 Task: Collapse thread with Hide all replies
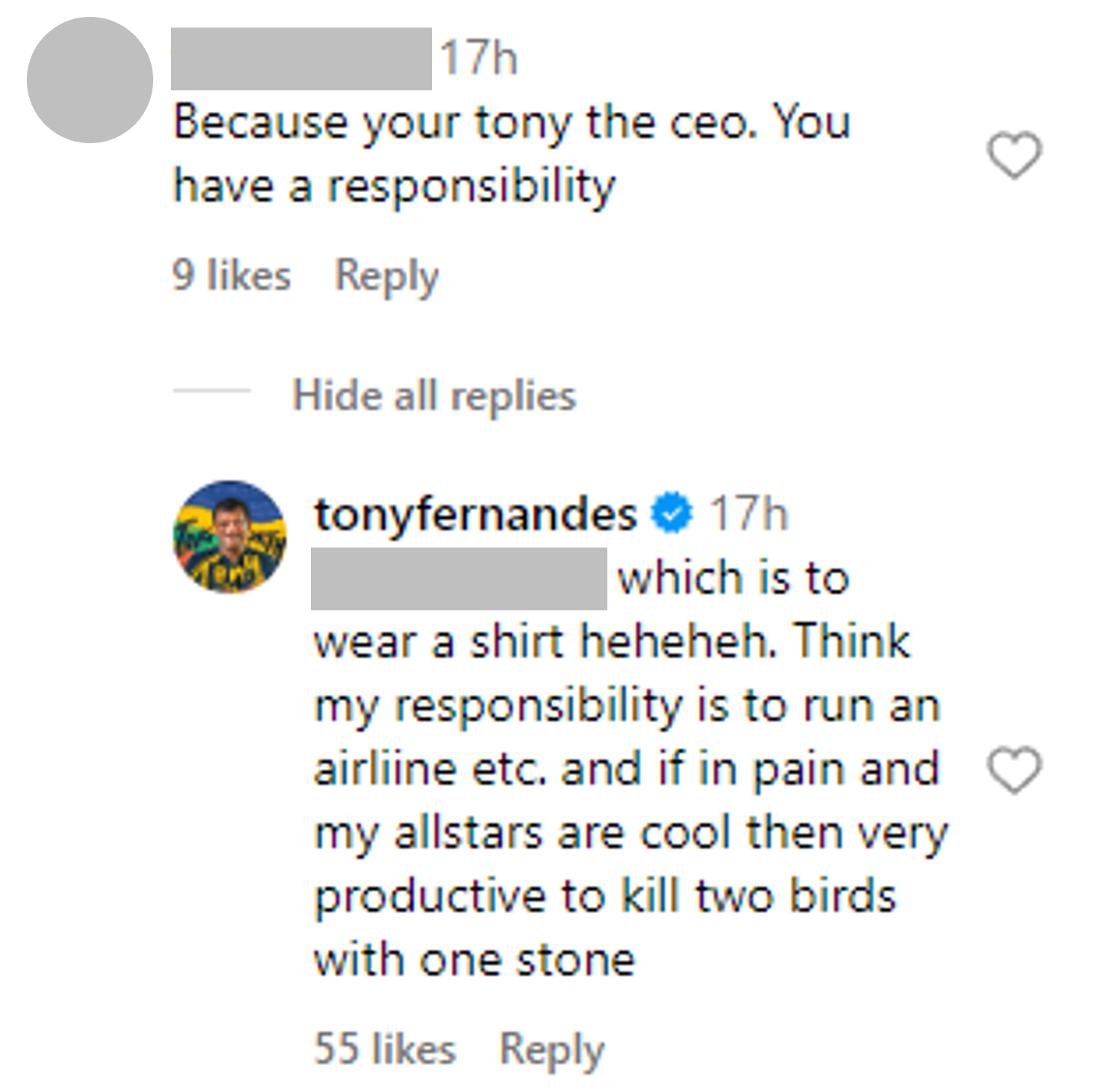coord(434,396)
